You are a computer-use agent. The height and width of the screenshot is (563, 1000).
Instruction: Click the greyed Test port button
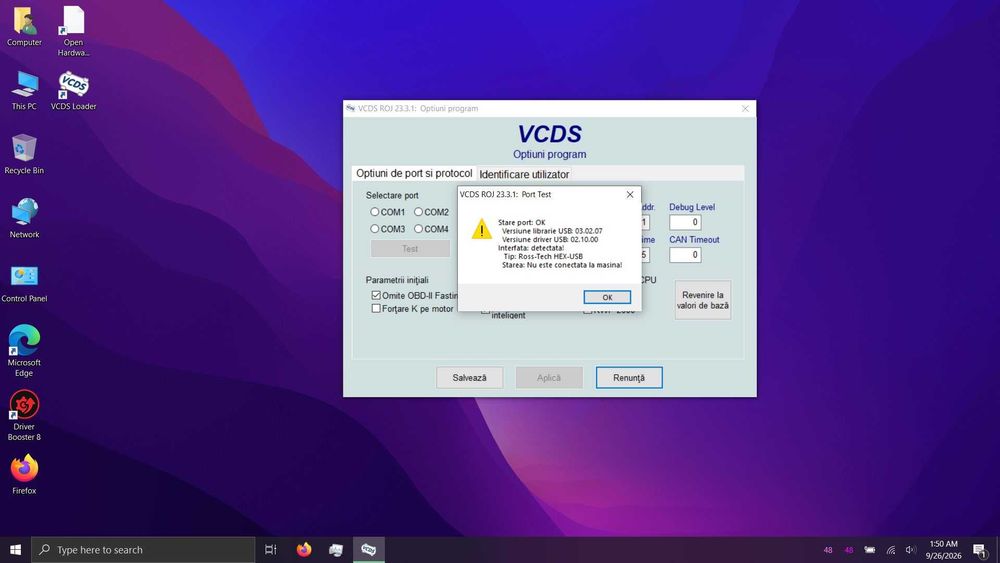coord(410,249)
